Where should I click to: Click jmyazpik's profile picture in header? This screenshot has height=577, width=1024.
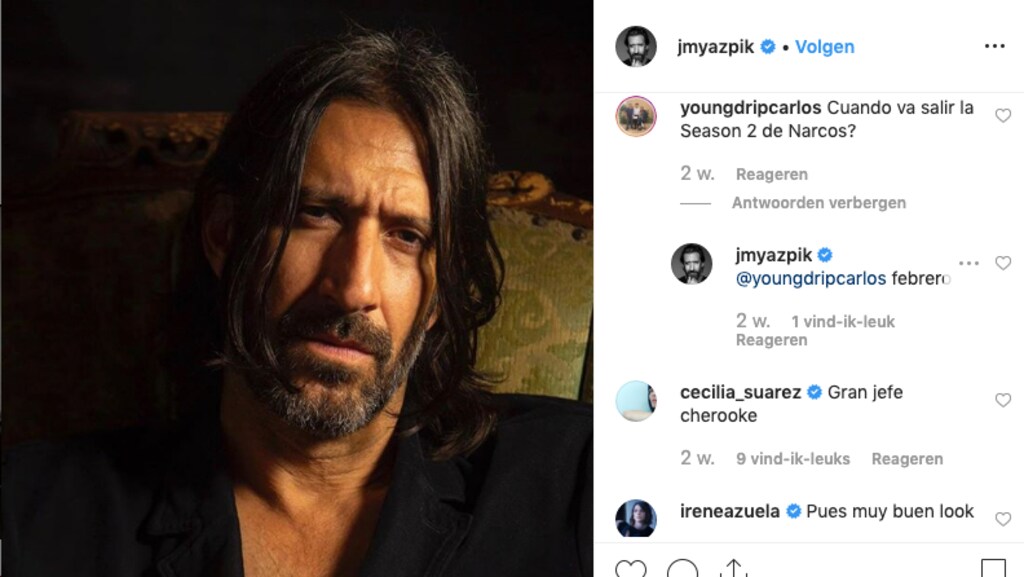636,47
